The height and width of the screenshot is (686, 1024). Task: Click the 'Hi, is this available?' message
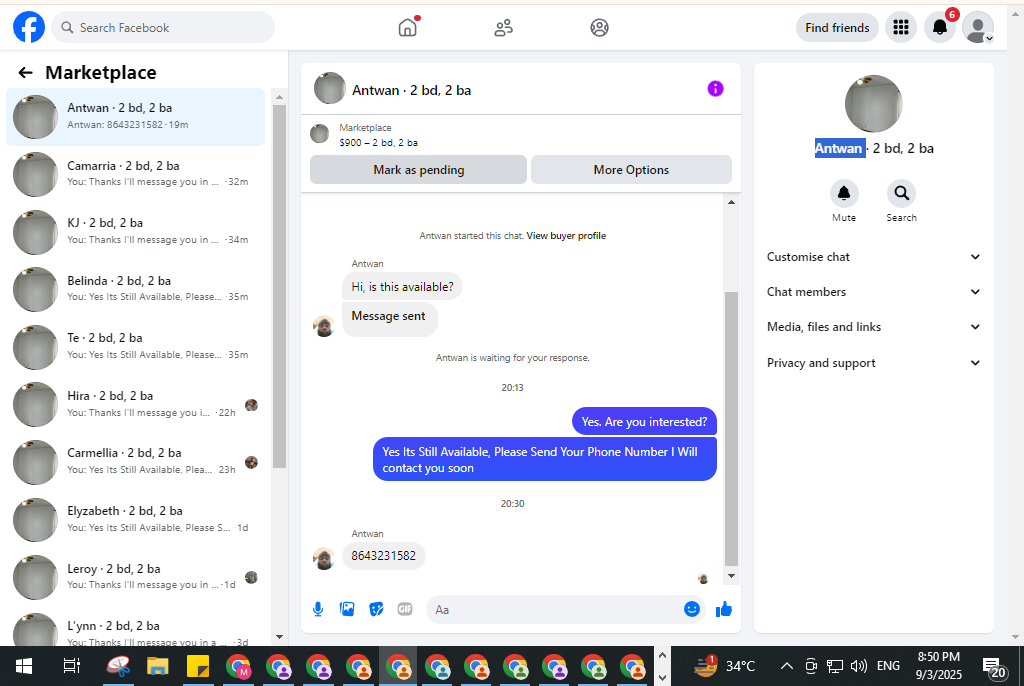402,287
